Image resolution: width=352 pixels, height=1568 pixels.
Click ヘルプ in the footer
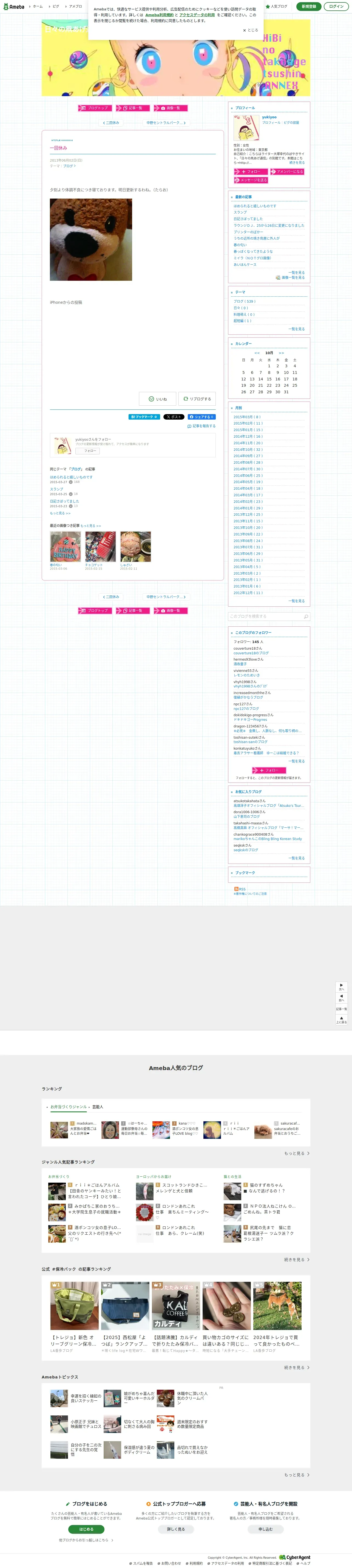tap(303, 1563)
